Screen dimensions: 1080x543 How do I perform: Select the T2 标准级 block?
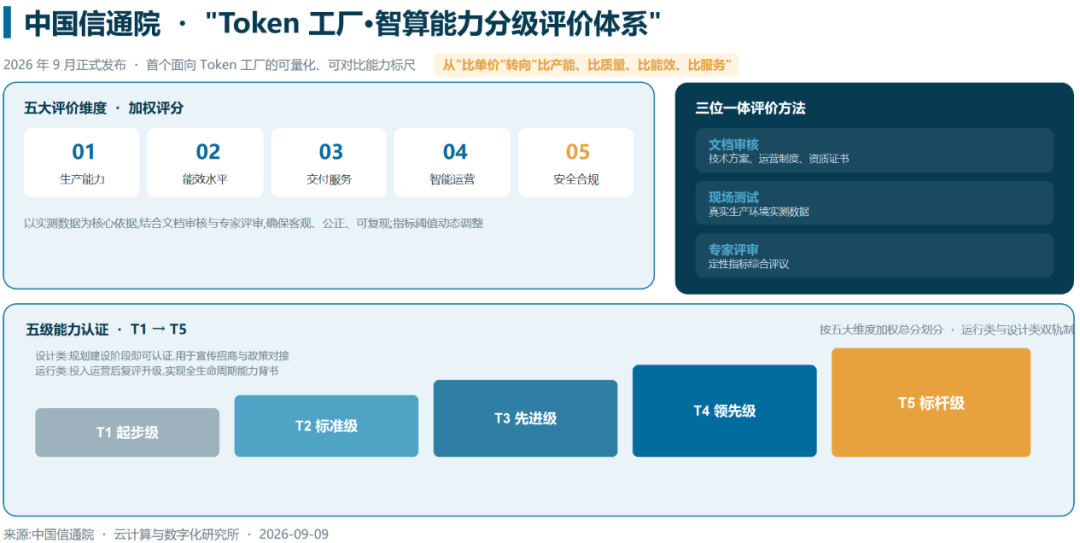pos(326,426)
